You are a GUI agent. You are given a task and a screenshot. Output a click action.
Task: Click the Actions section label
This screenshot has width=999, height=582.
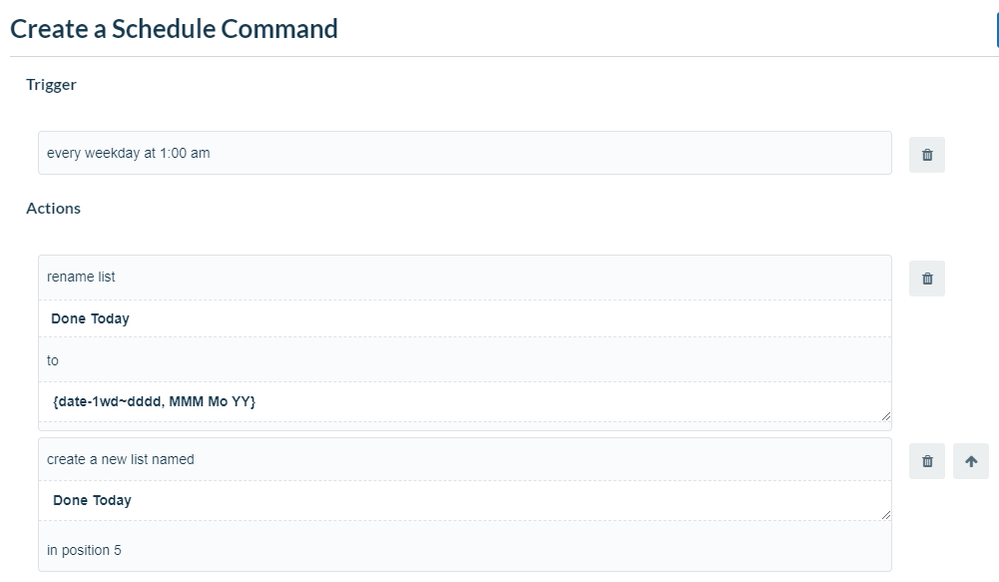(54, 208)
